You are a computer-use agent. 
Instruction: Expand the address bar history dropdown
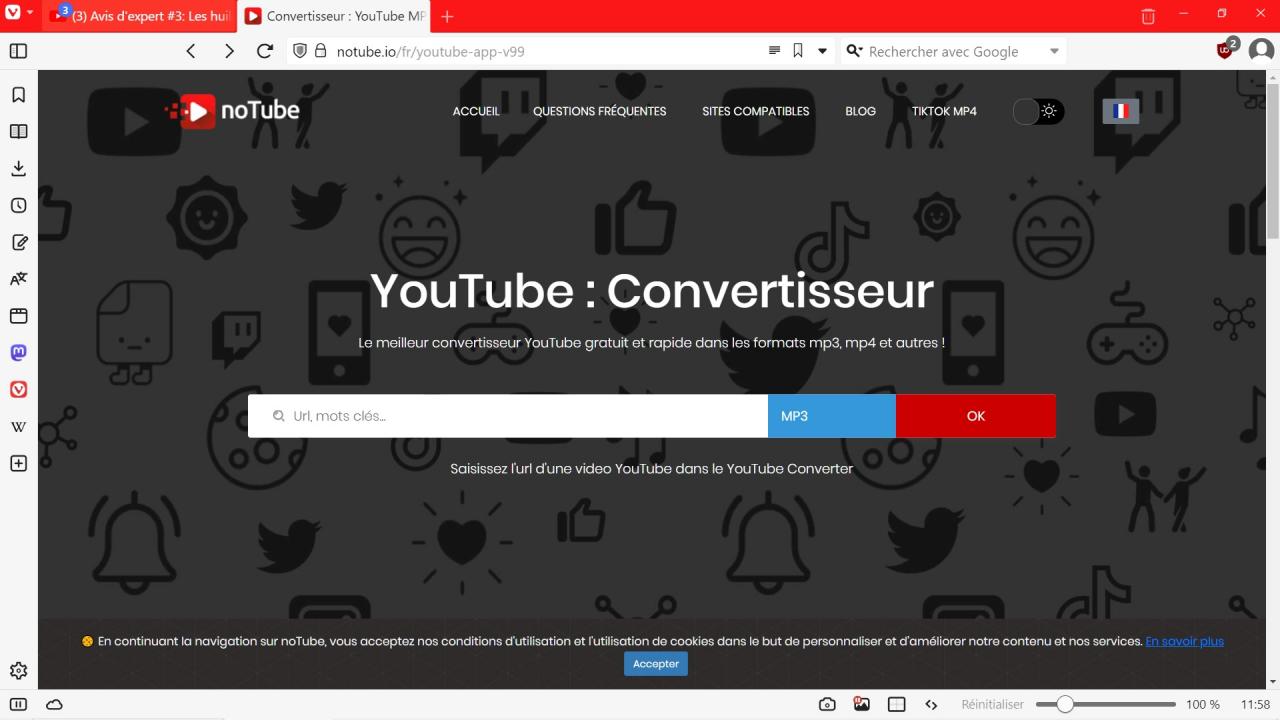pos(822,51)
